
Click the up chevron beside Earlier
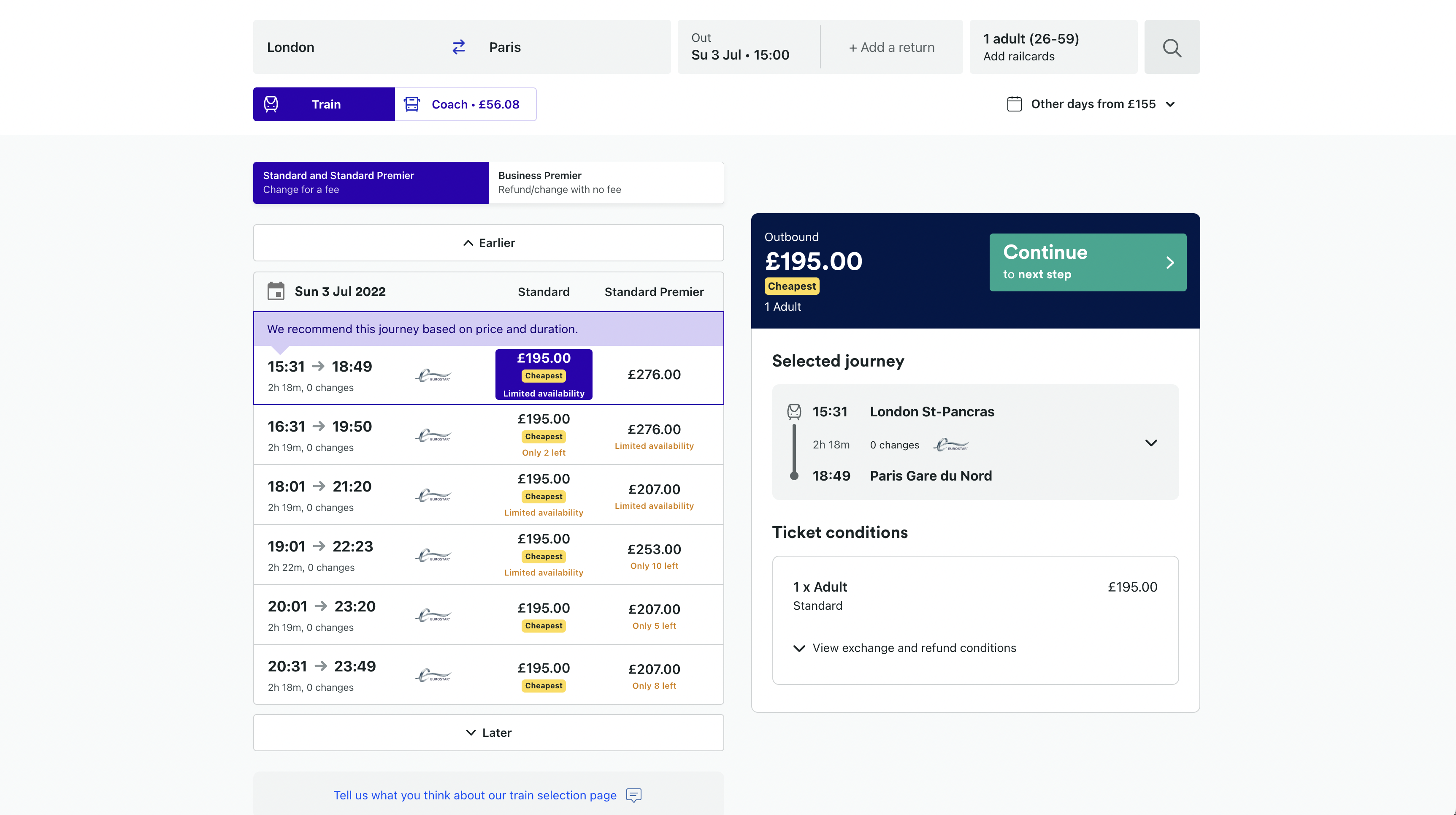click(468, 243)
